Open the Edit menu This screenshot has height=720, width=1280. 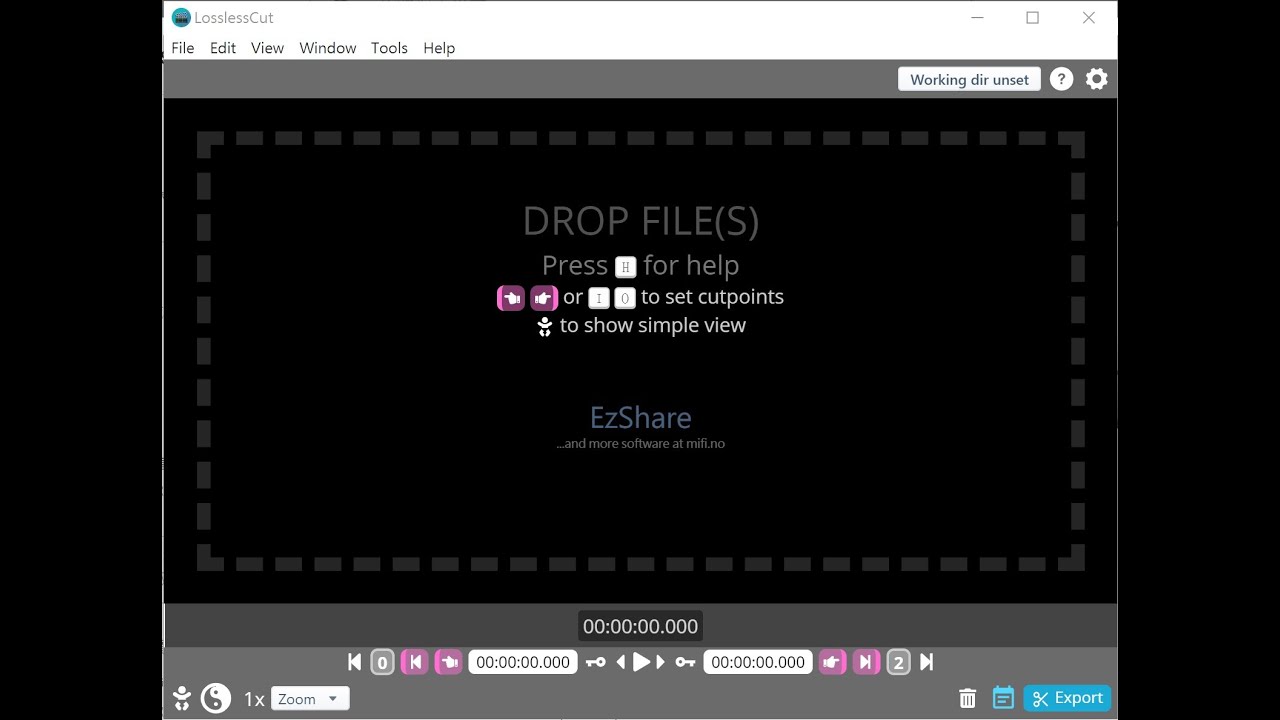[223, 48]
